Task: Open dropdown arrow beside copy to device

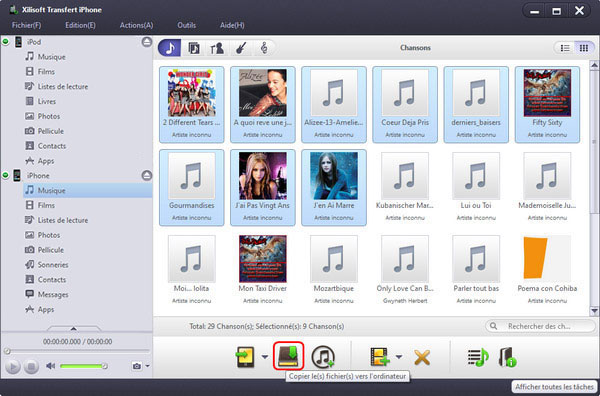Action: 265,357
